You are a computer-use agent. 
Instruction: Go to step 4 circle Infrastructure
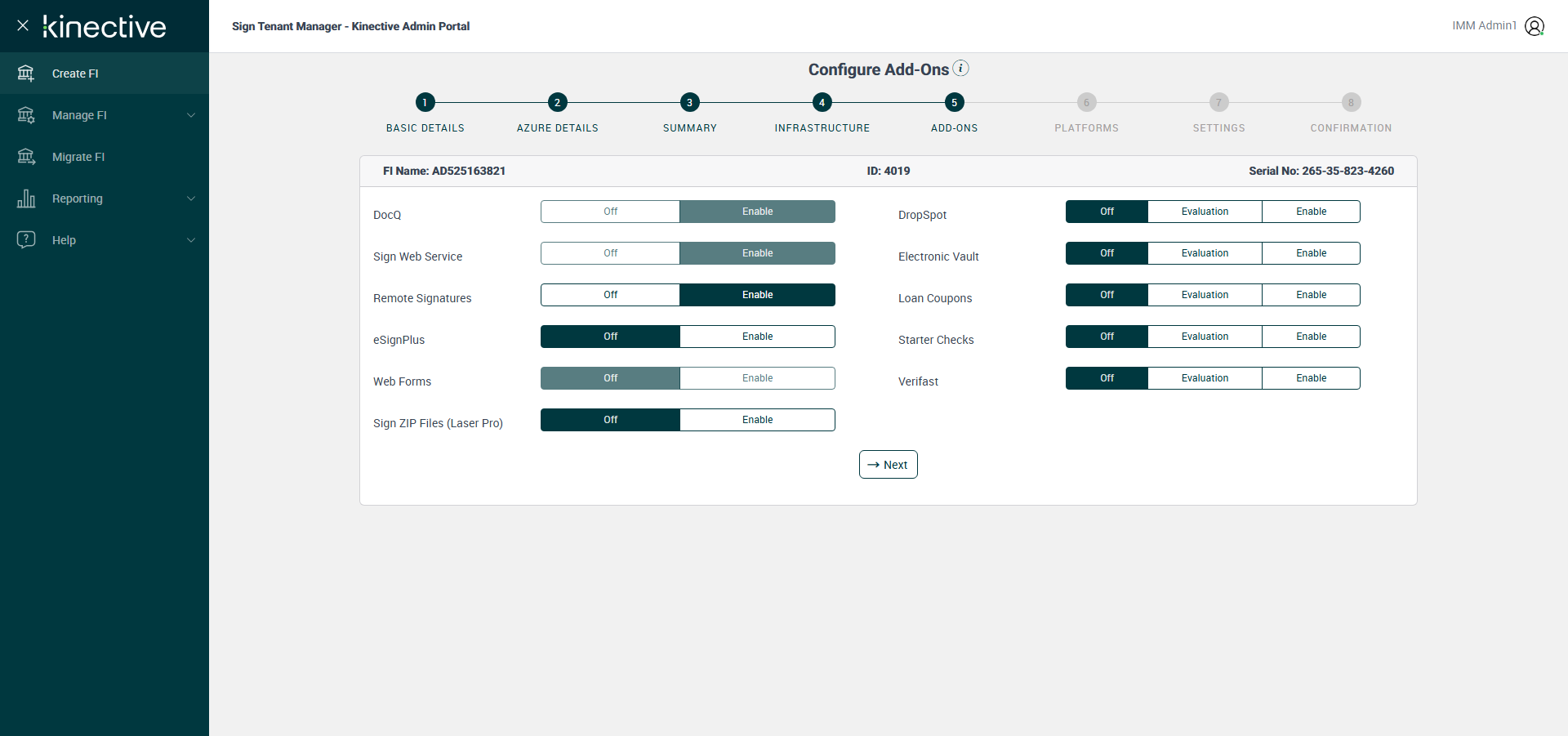point(822,102)
